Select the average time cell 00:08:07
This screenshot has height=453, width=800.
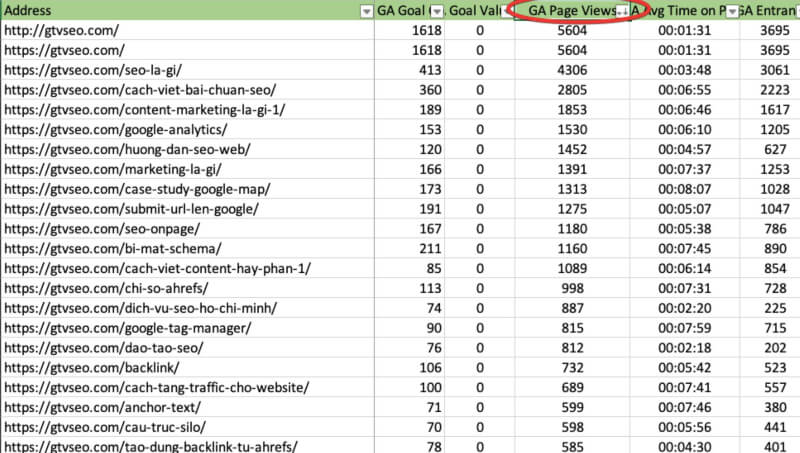tap(685, 189)
